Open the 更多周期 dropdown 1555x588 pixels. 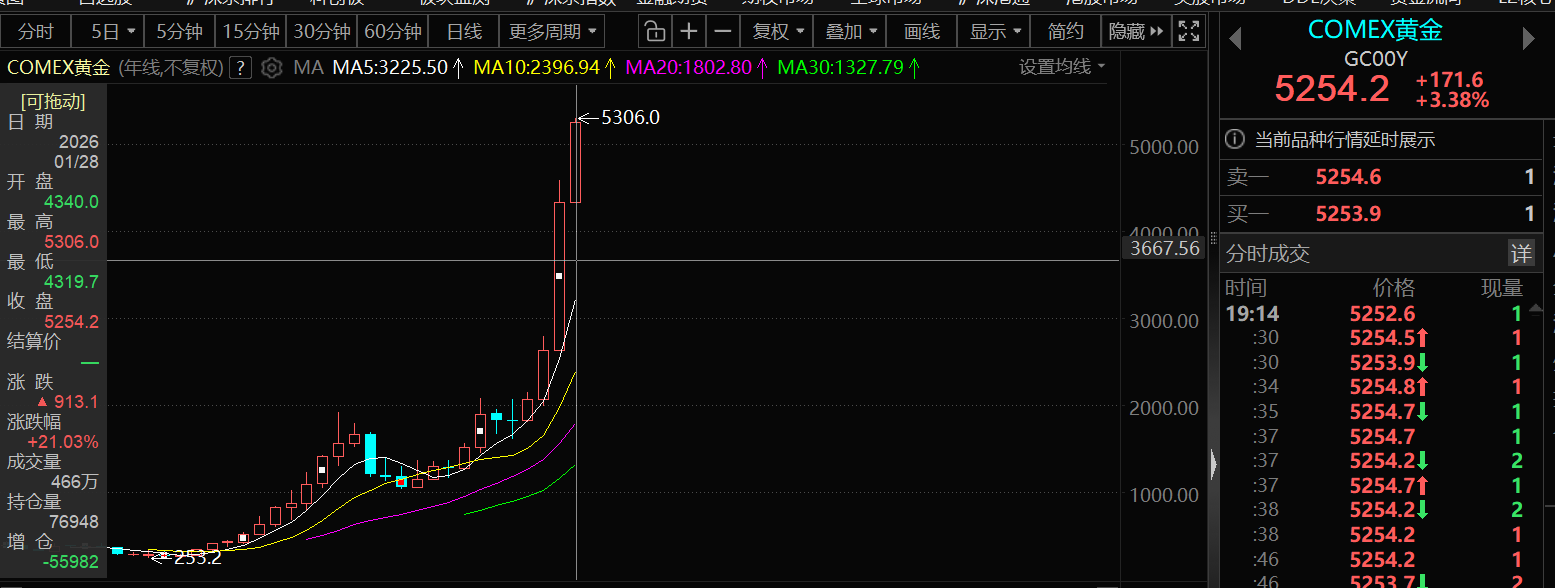point(554,31)
